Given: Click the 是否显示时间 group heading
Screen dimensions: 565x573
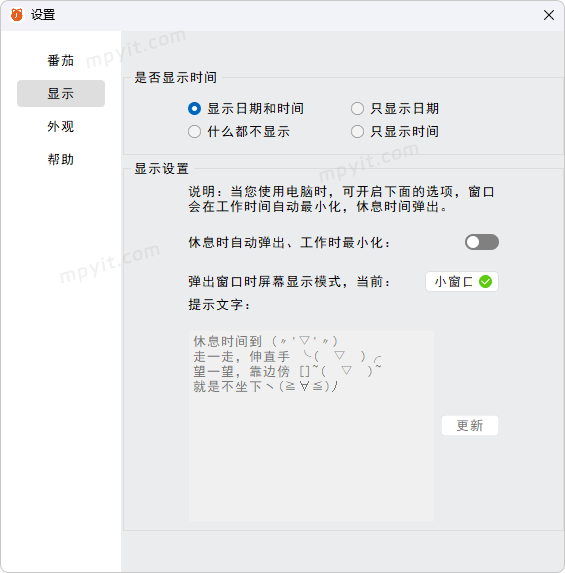Looking at the screenshot, I should [x=175, y=77].
